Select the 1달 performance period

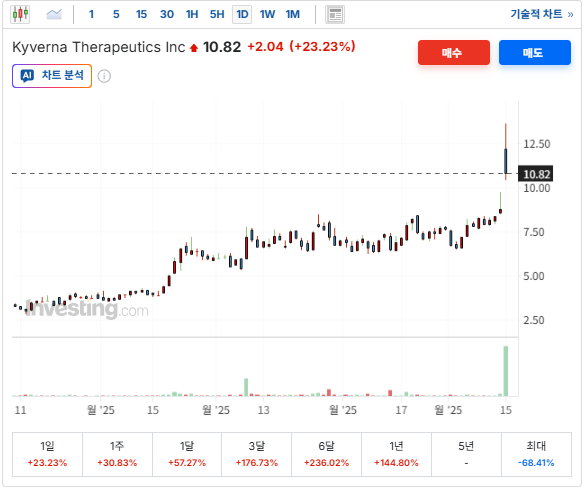[x=187, y=454]
